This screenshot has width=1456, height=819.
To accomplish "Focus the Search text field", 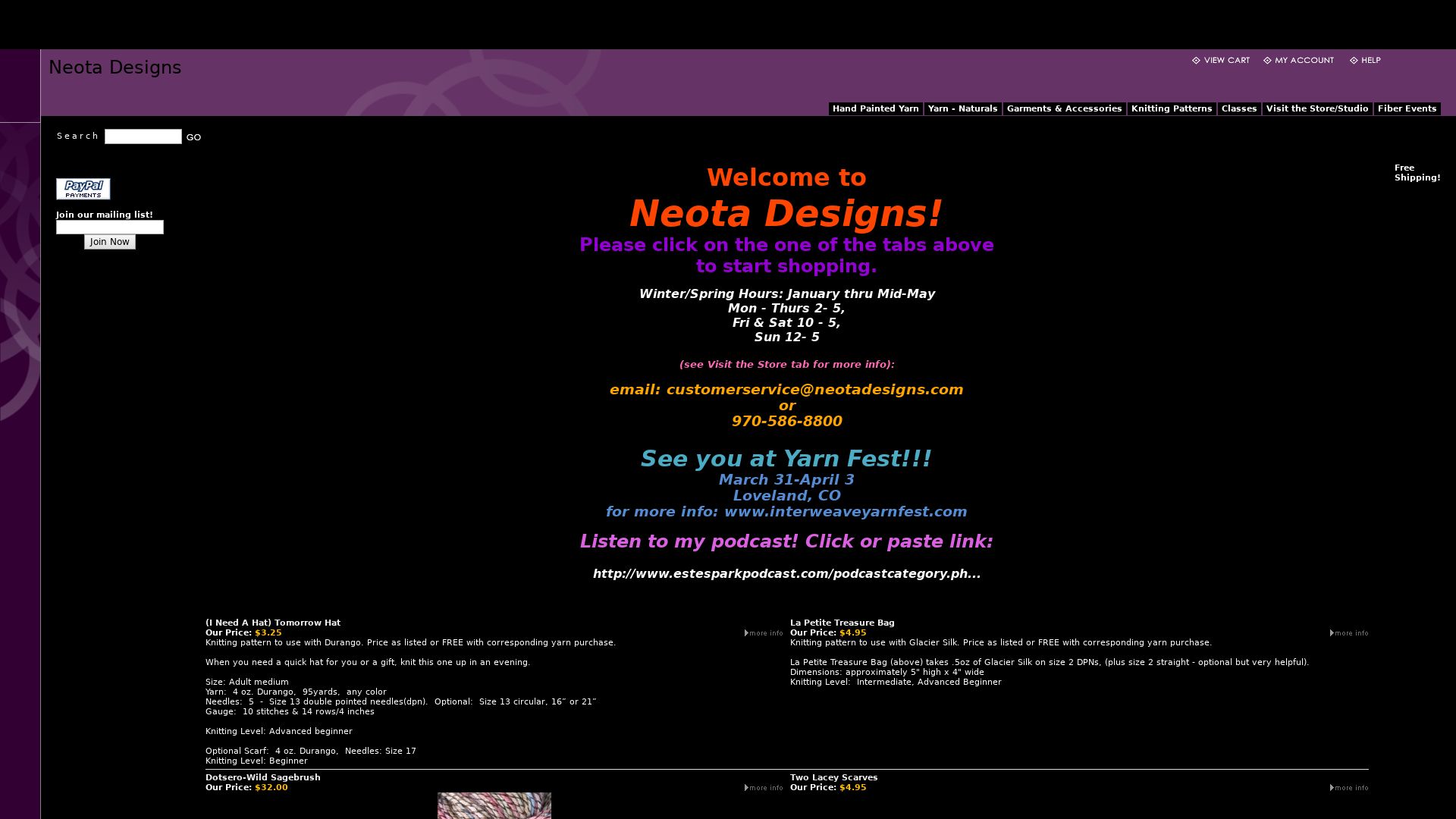I will click(x=143, y=136).
